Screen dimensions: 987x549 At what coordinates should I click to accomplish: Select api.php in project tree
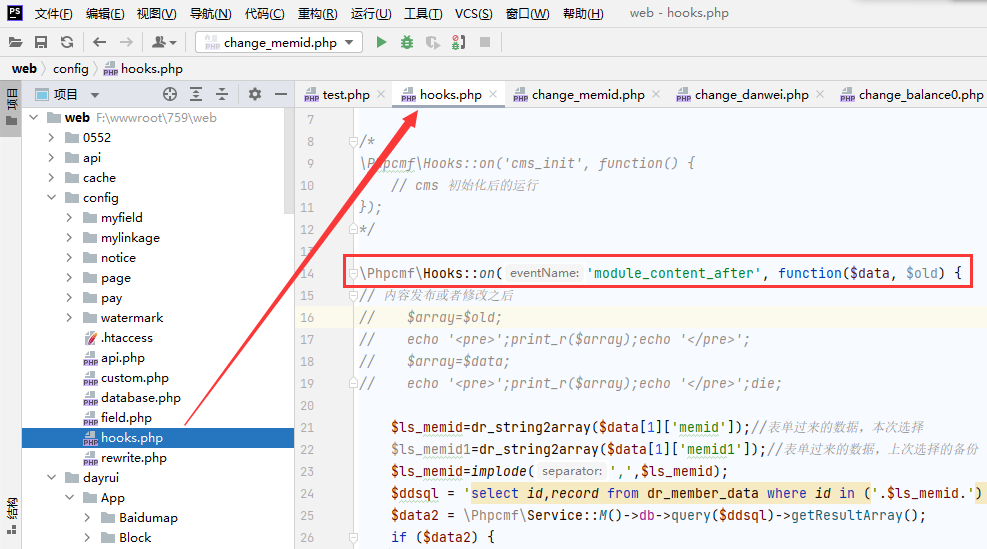pos(123,358)
